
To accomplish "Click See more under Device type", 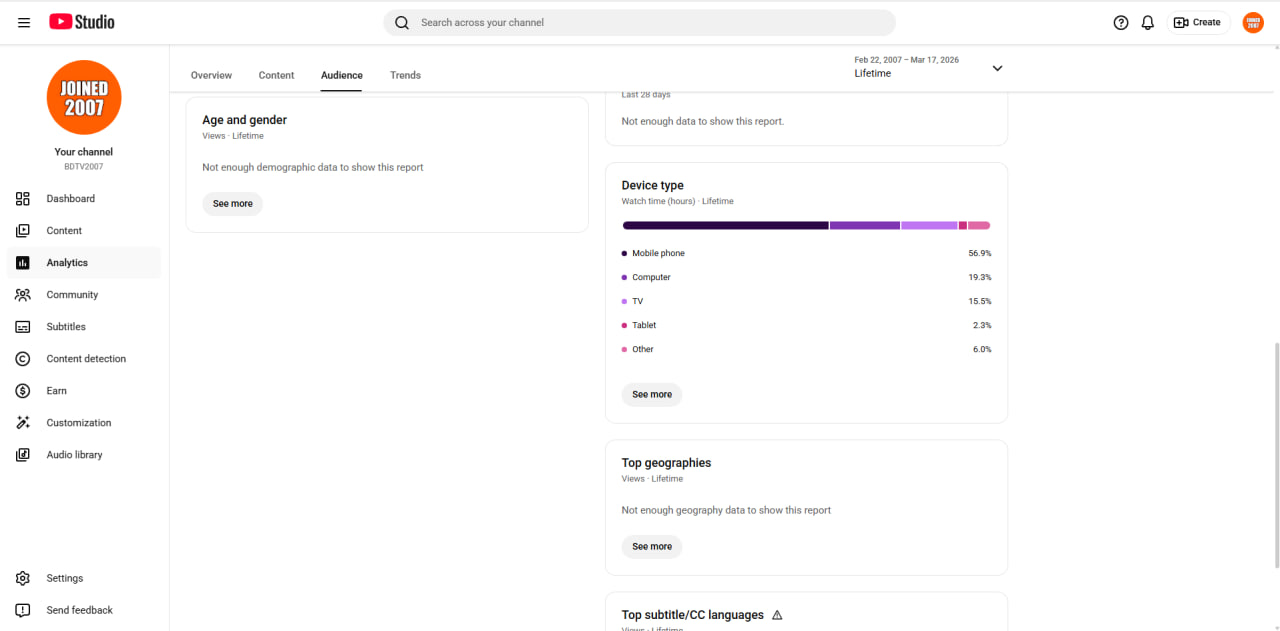I will point(652,395).
